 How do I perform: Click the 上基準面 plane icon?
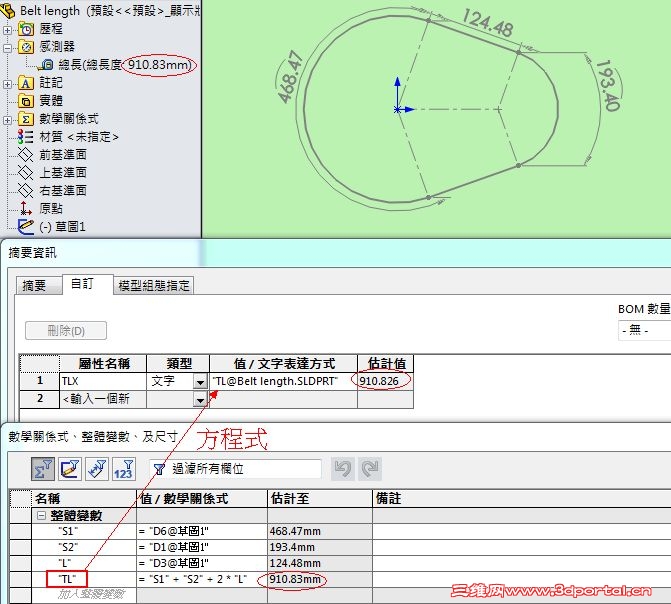[26, 173]
